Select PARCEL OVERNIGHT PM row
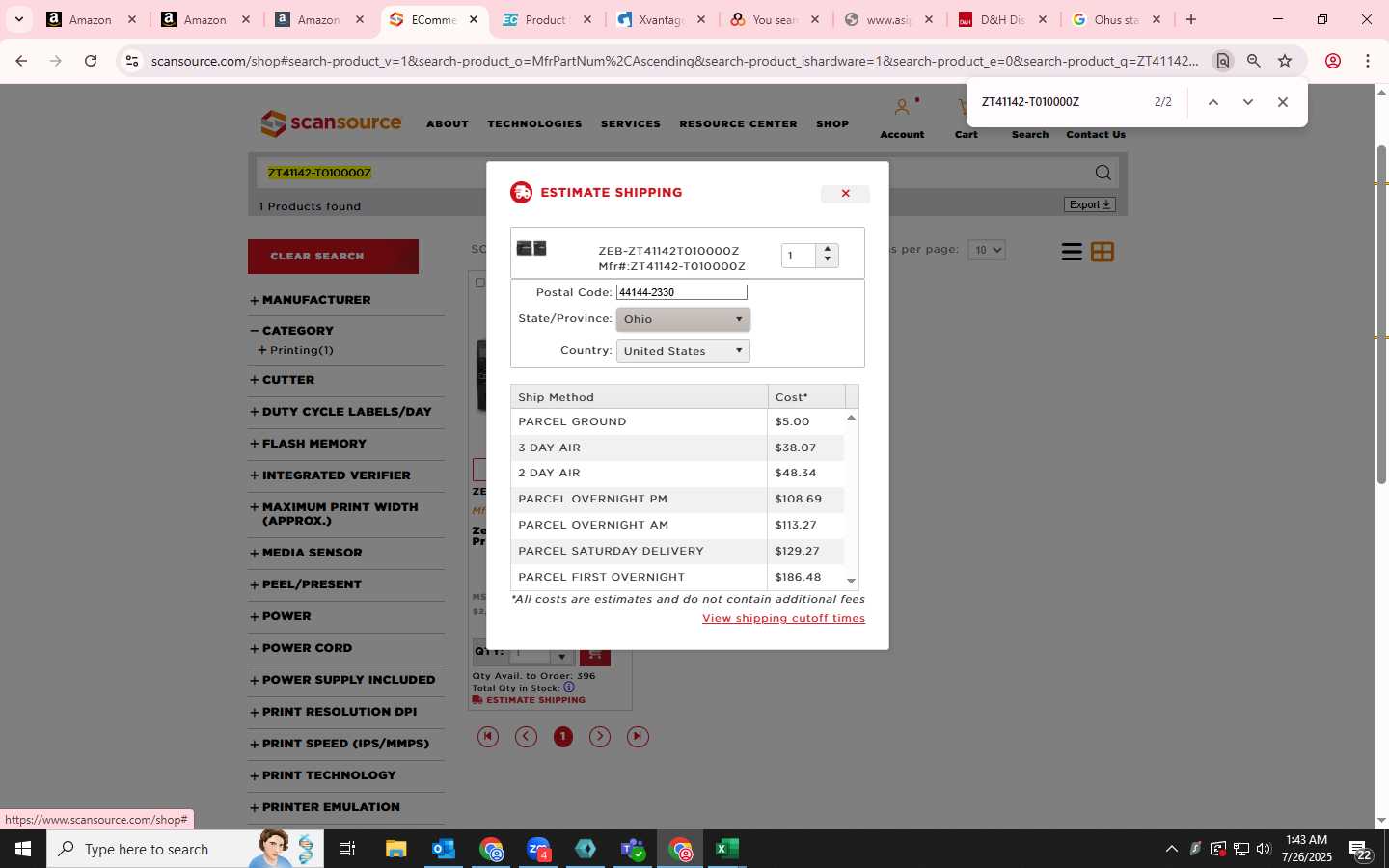The image size is (1389, 868). pos(677,499)
